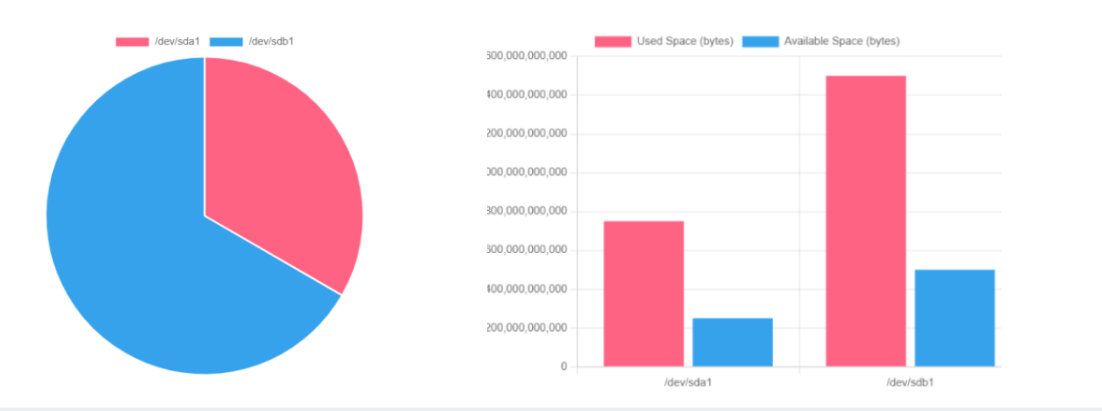Click the red Used Space legend swatch
The image size is (1102, 411).
click(612, 41)
